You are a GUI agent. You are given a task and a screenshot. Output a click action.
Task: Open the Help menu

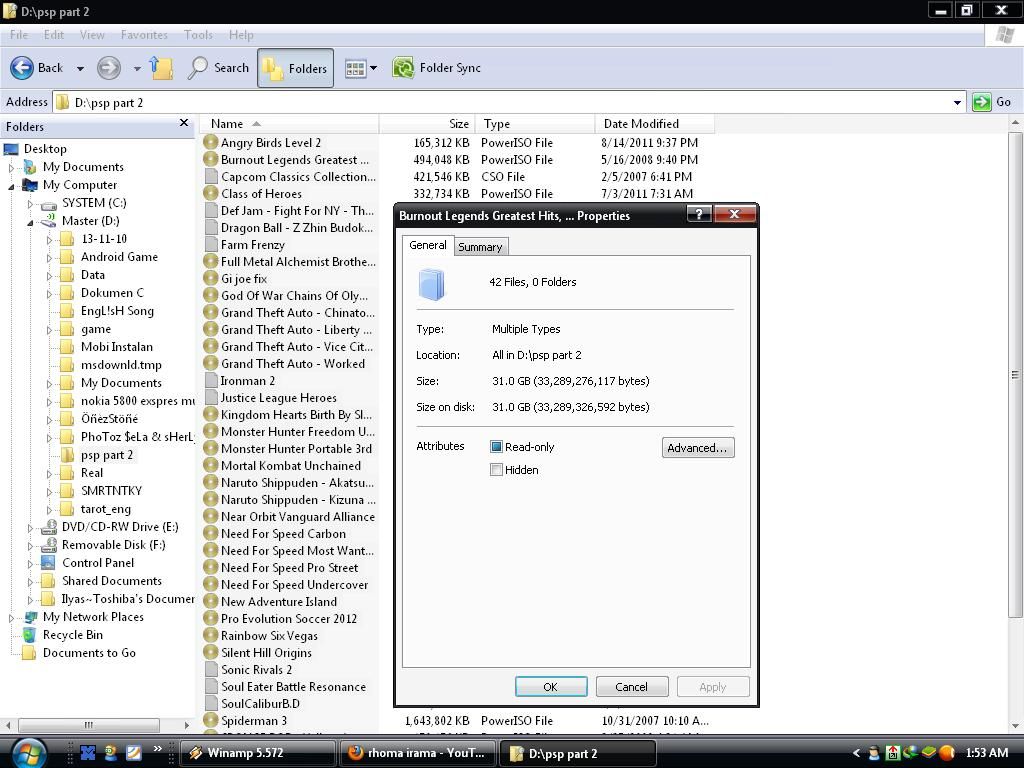241,35
